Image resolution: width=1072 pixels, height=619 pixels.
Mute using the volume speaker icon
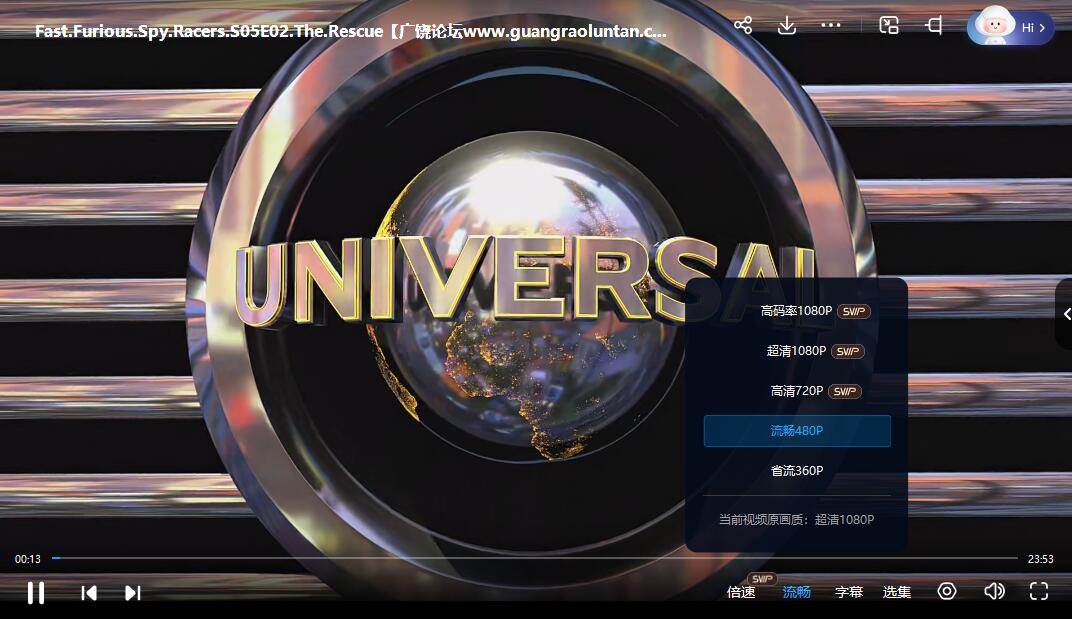pos(995,591)
